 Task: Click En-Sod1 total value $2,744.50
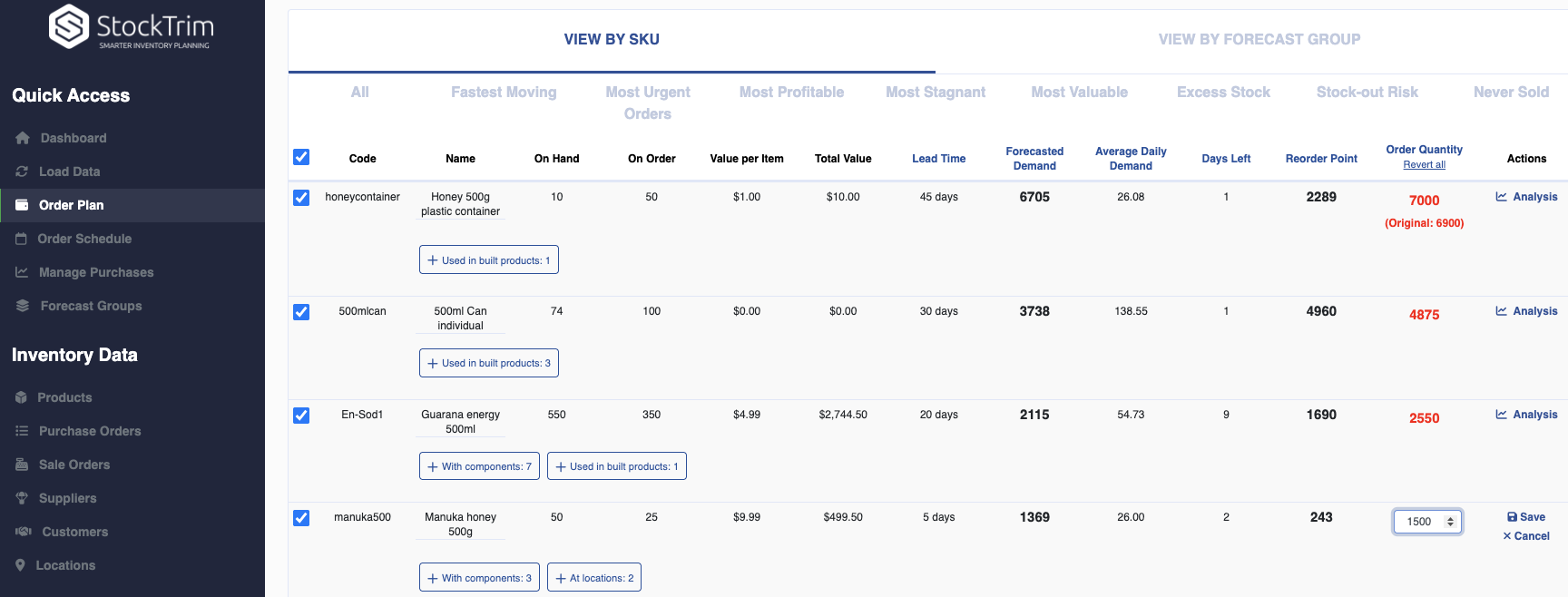point(843,415)
